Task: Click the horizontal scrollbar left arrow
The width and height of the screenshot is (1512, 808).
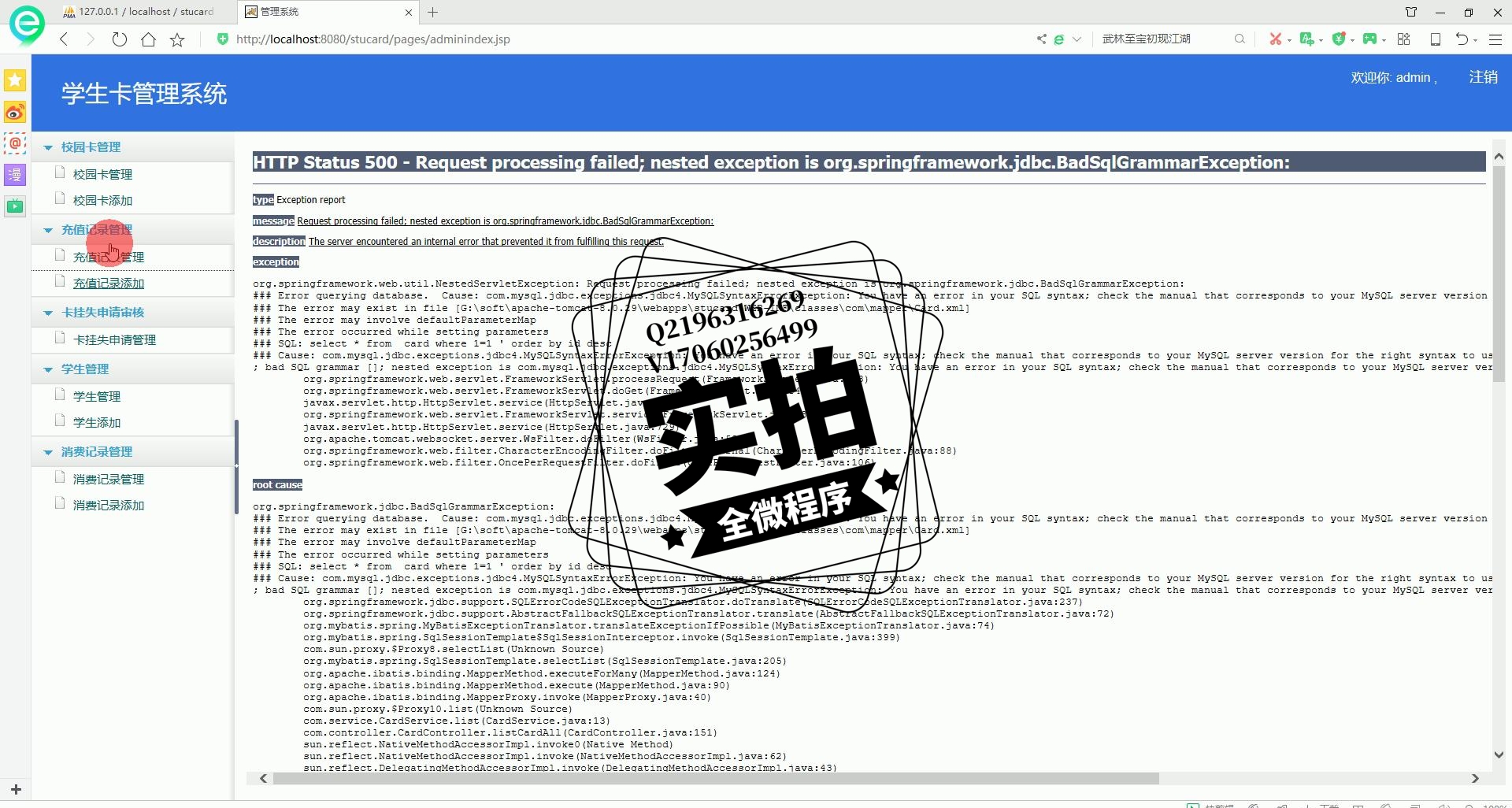Action: 263,778
